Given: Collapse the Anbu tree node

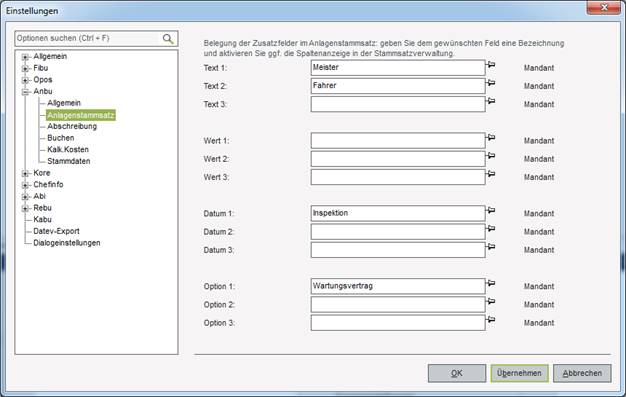Looking at the screenshot, I should 25,92.
